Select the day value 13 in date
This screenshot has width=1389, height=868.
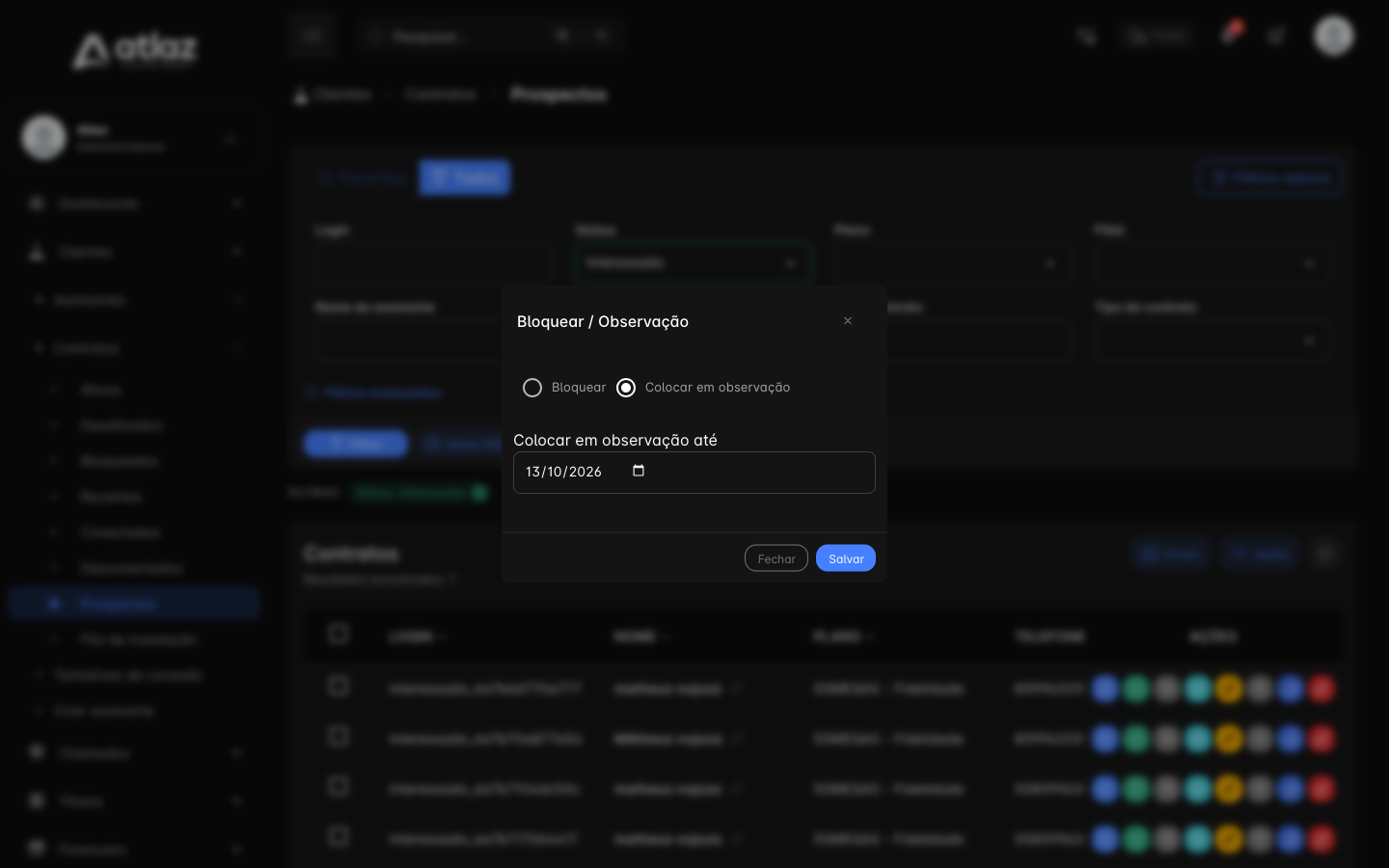pyautogui.click(x=532, y=472)
